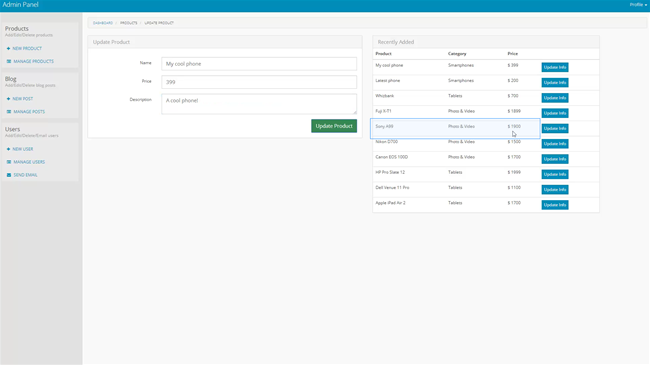Click Update Info for Latest phone
Viewport: 650px width, 365px height.
point(555,83)
